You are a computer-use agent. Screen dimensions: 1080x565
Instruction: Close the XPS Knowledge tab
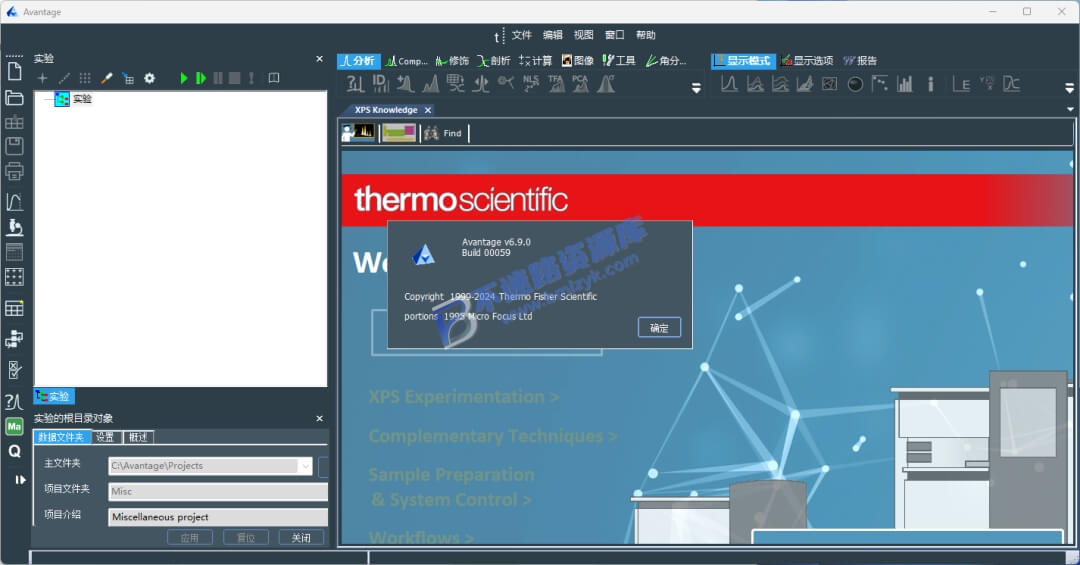pos(428,110)
